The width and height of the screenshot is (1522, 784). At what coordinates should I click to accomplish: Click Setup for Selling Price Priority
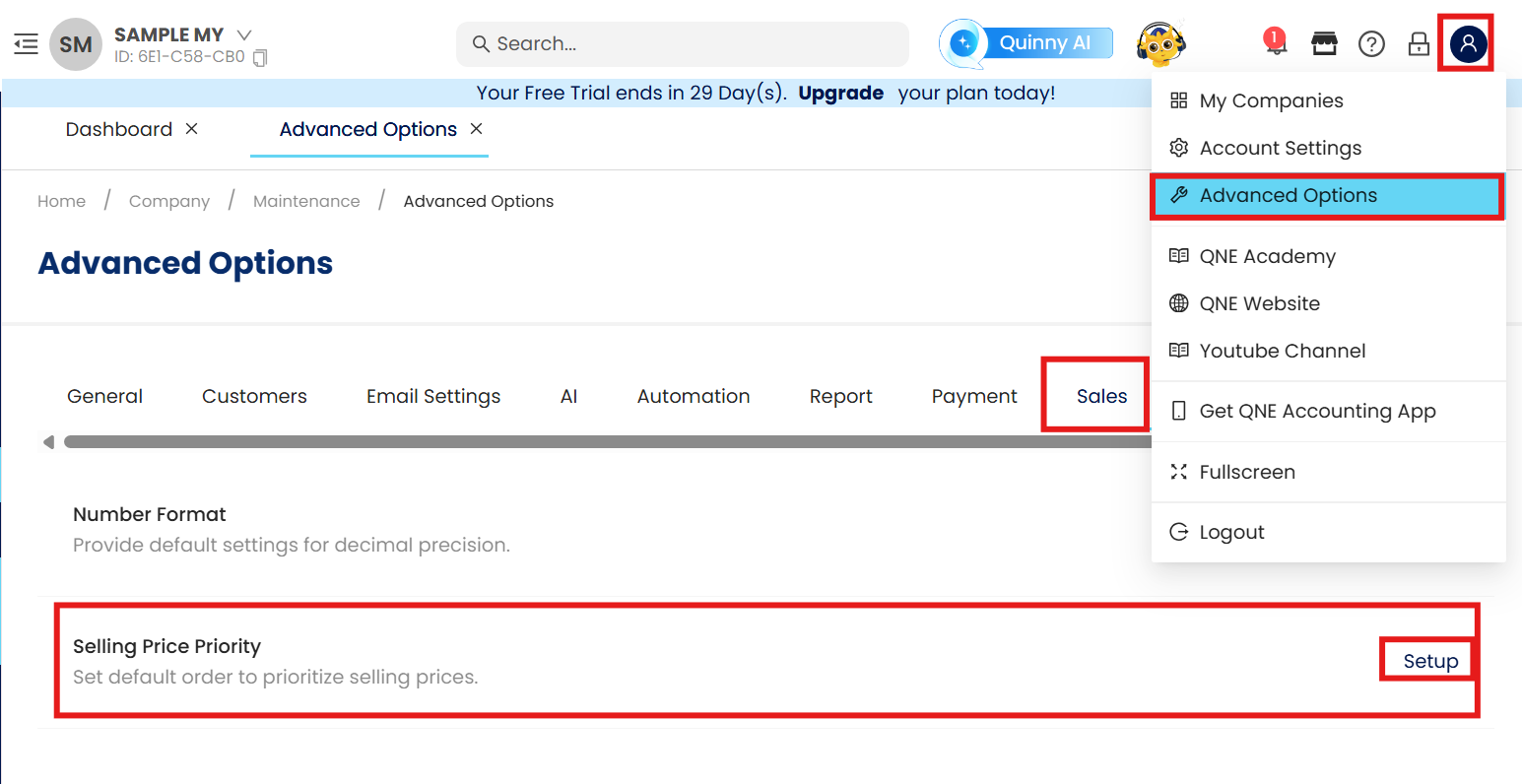pyautogui.click(x=1430, y=661)
